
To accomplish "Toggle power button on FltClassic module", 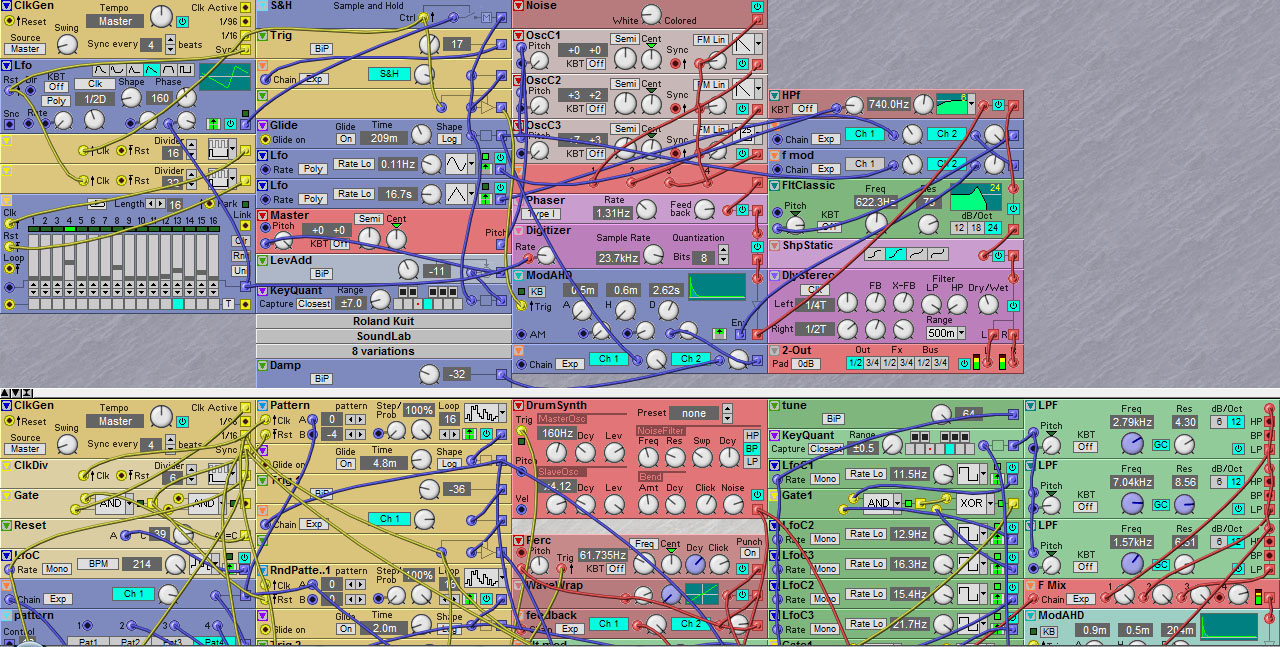I will tap(1013, 209).
